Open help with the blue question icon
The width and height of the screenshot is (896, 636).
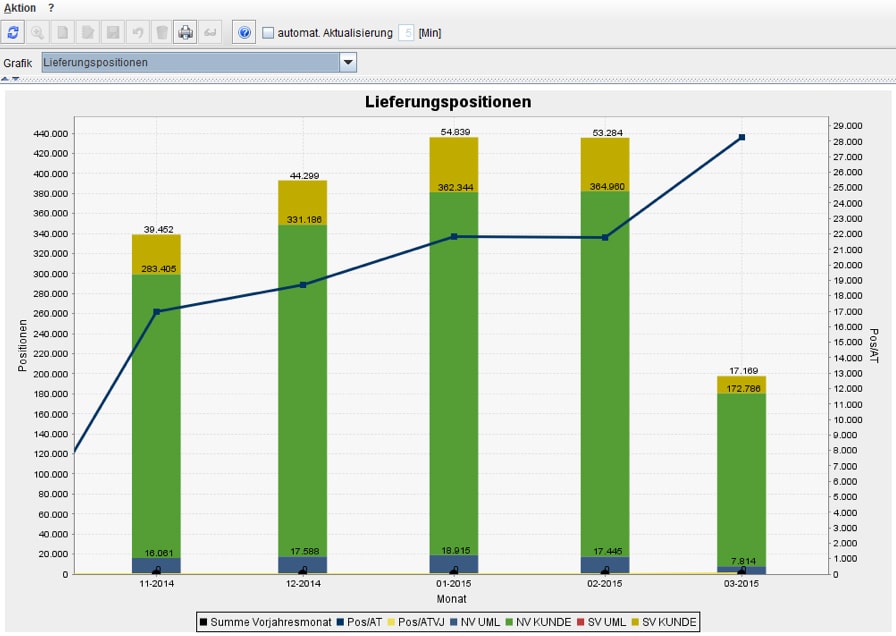click(244, 33)
